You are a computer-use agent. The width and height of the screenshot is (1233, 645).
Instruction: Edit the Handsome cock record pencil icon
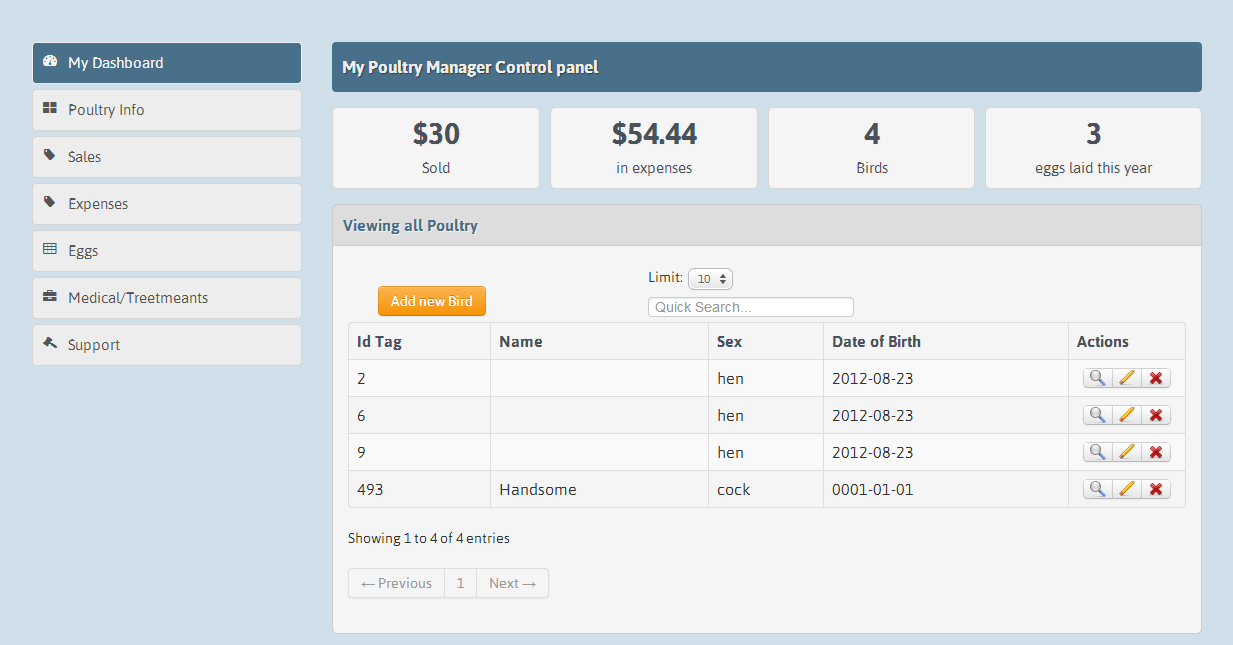(1127, 489)
